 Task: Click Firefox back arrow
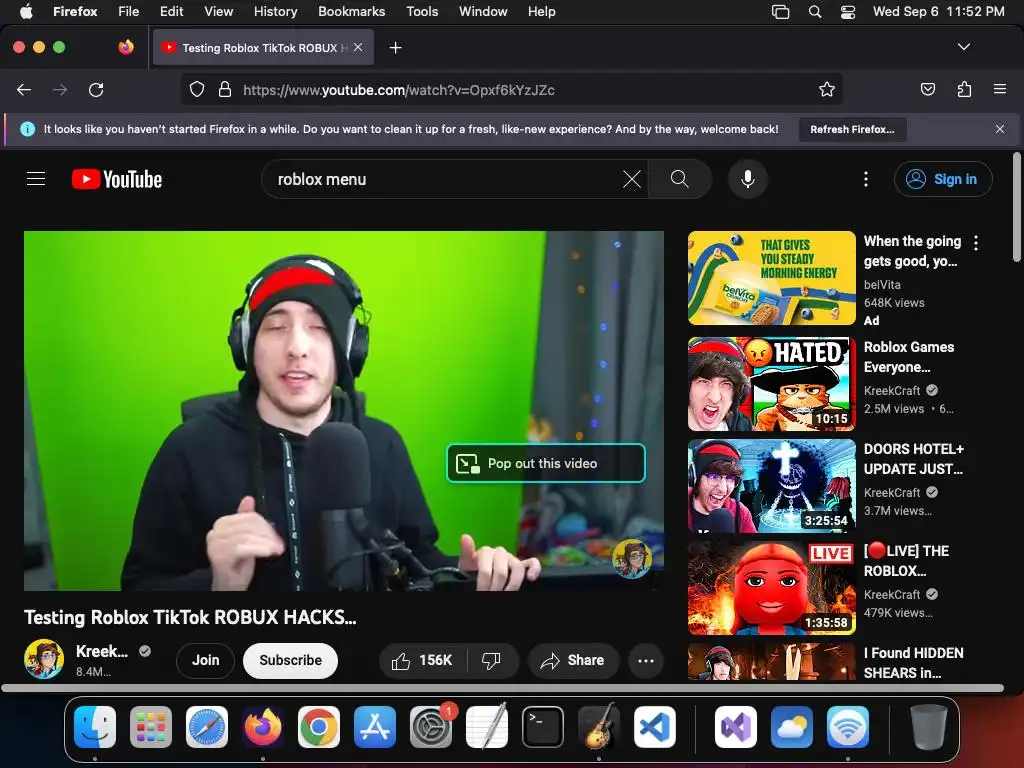click(24, 89)
